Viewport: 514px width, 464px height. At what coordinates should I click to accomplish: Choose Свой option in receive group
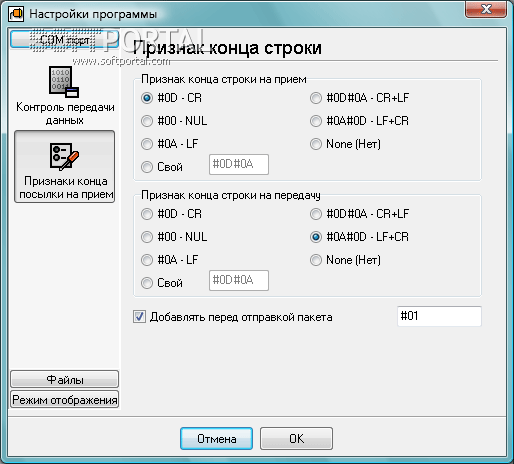coord(162,167)
